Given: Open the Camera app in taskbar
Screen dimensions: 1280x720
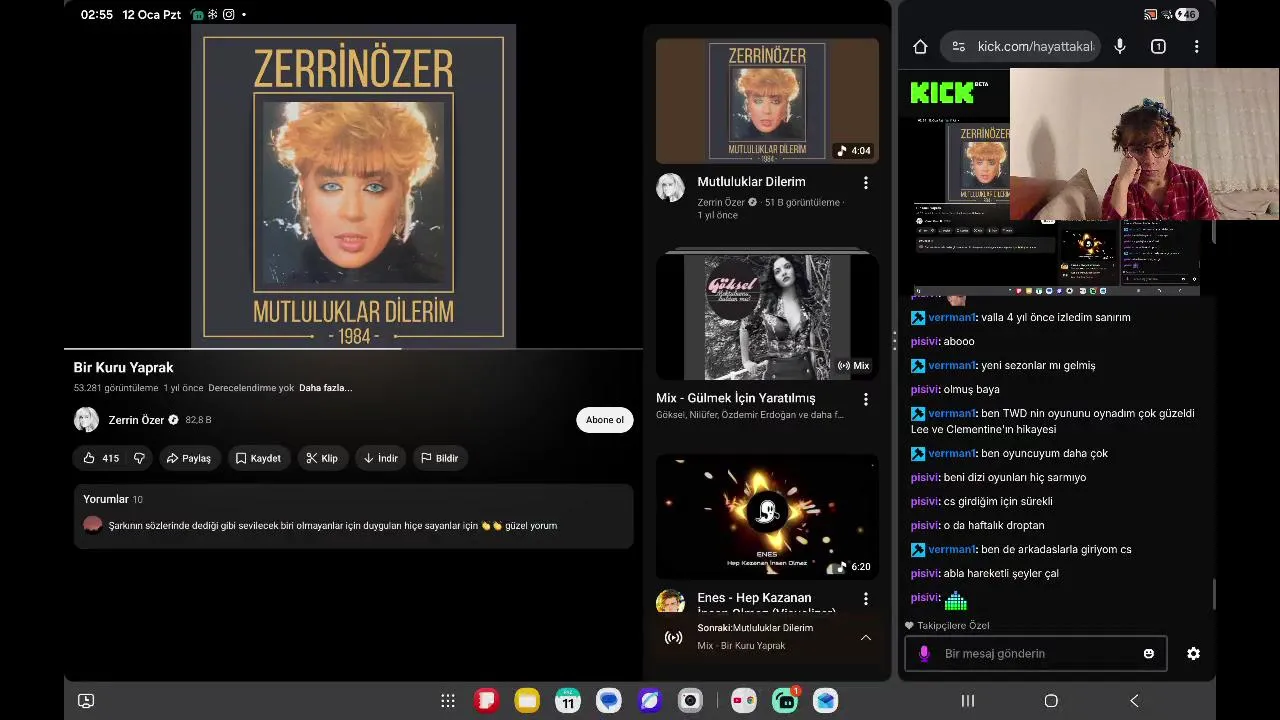Looking at the screenshot, I should pos(690,701).
